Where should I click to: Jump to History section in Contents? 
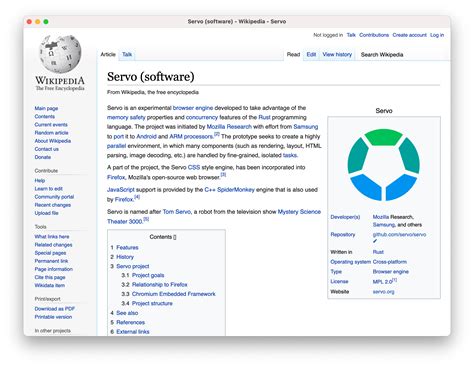(125, 257)
